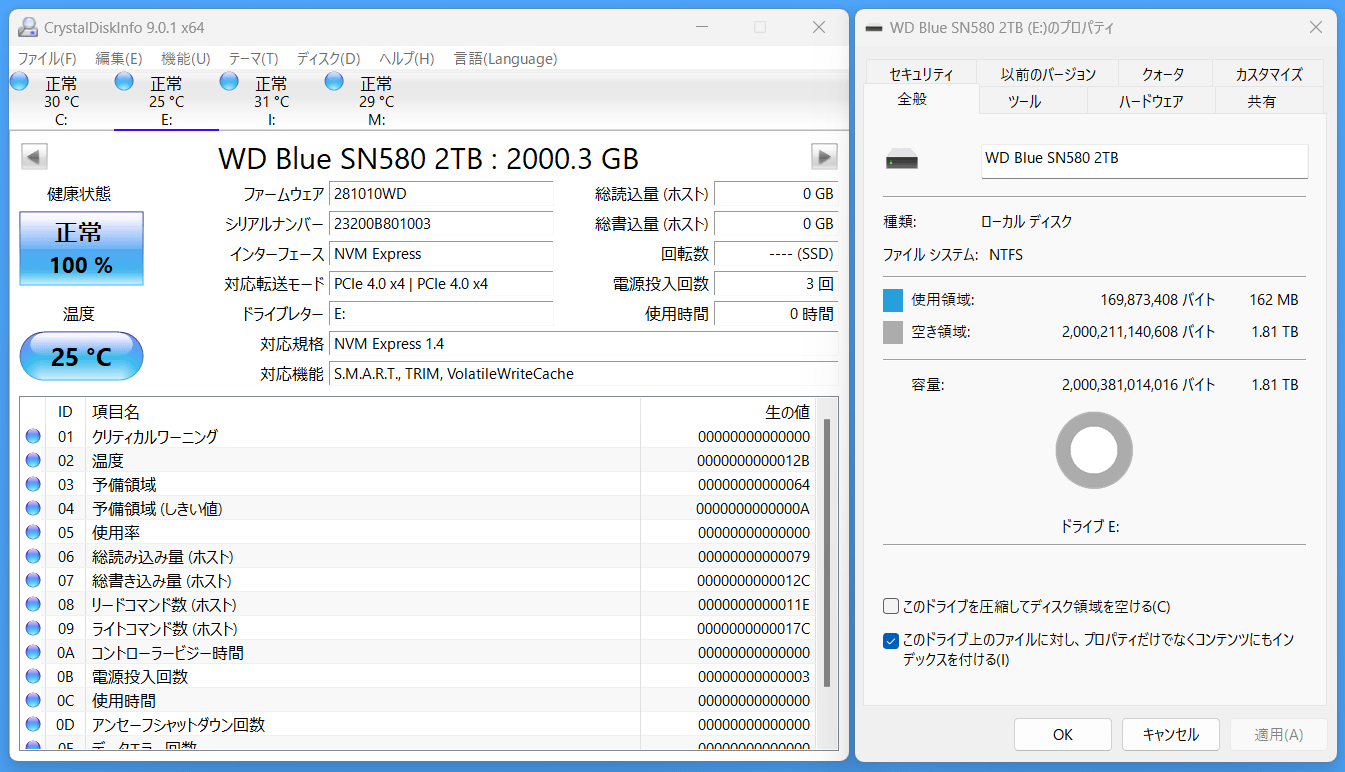Click status orb for ID 01 クリティカルワーニング

(x=33, y=436)
